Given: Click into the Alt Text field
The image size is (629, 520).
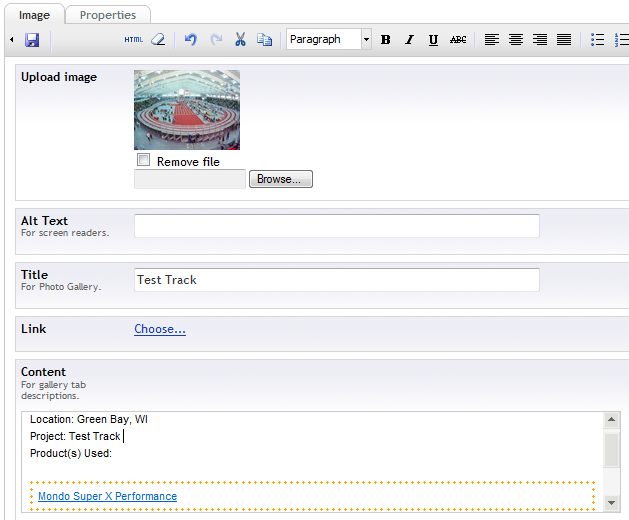Looking at the screenshot, I should coord(337,226).
